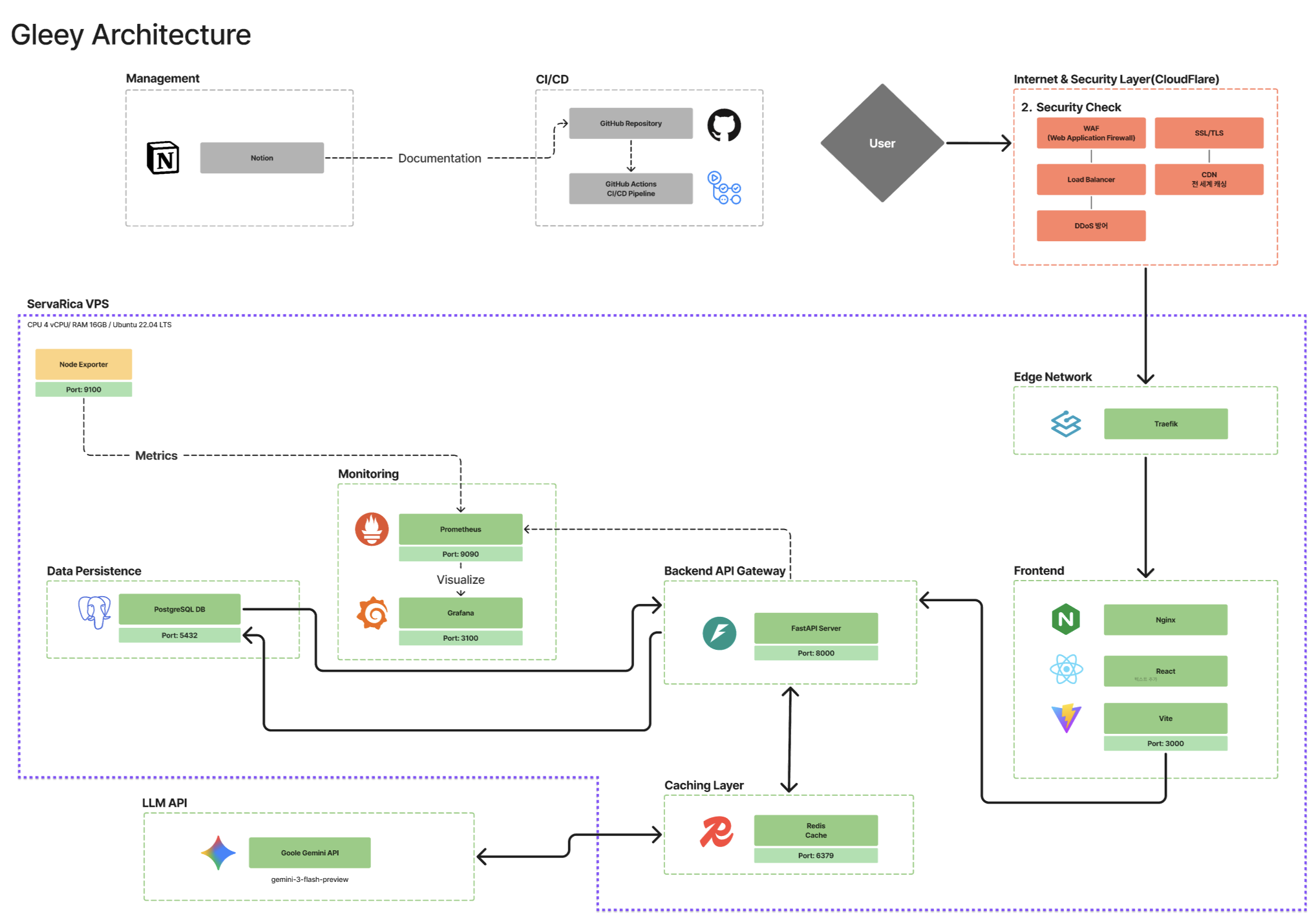Click the Prometheus flame icon
The image size is (1316, 922).
(372, 529)
